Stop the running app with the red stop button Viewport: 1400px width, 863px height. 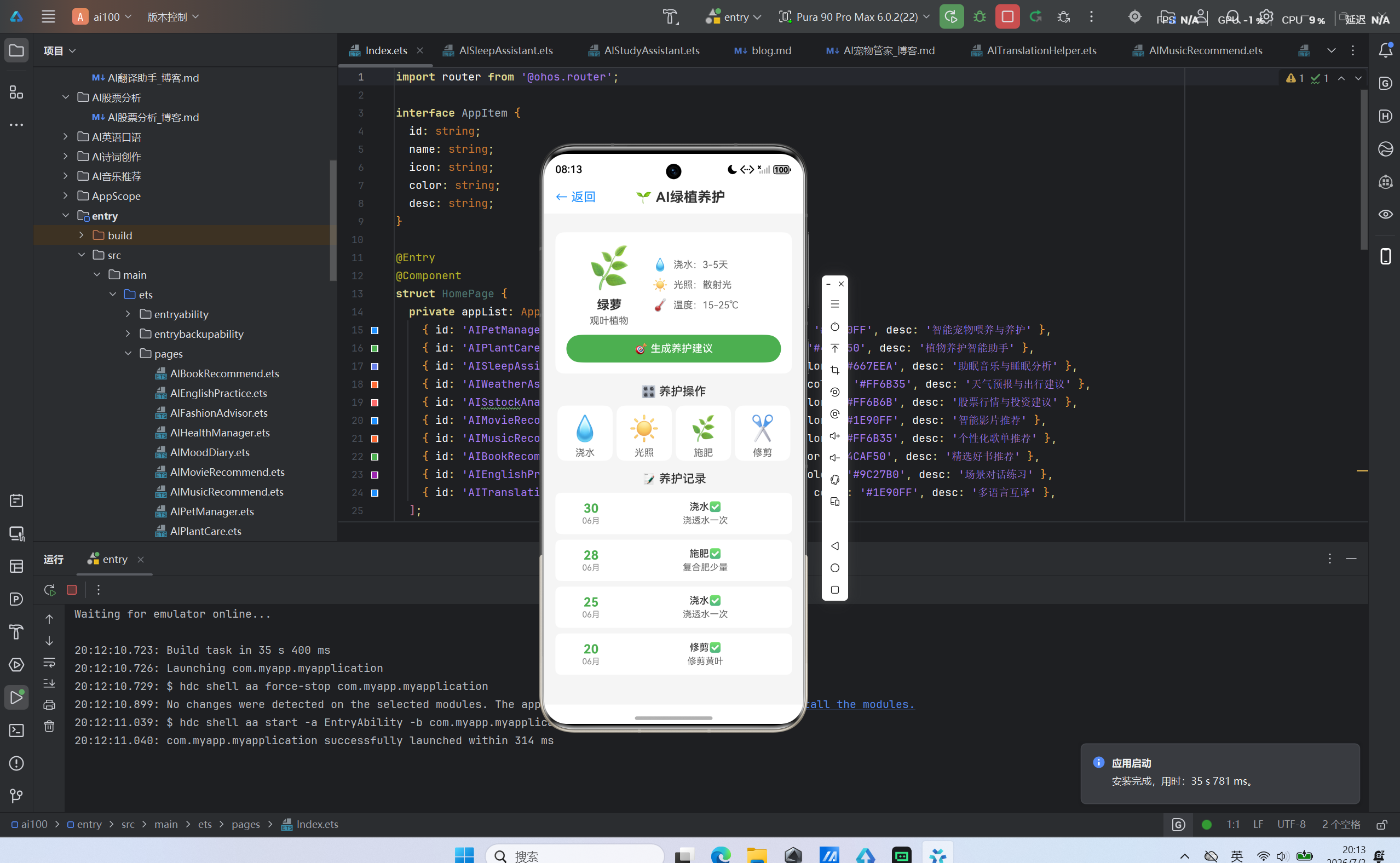pos(1007,16)
